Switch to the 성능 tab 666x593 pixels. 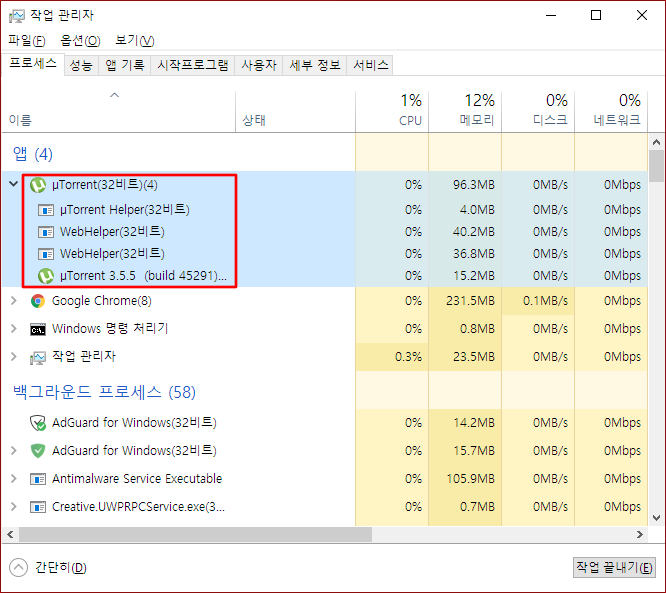click(81, 65)
